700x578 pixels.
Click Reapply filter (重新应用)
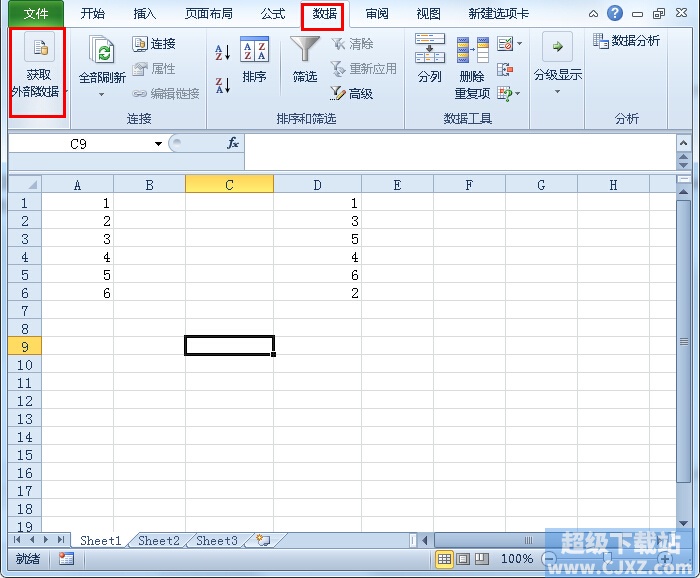(x=364, y=69)
